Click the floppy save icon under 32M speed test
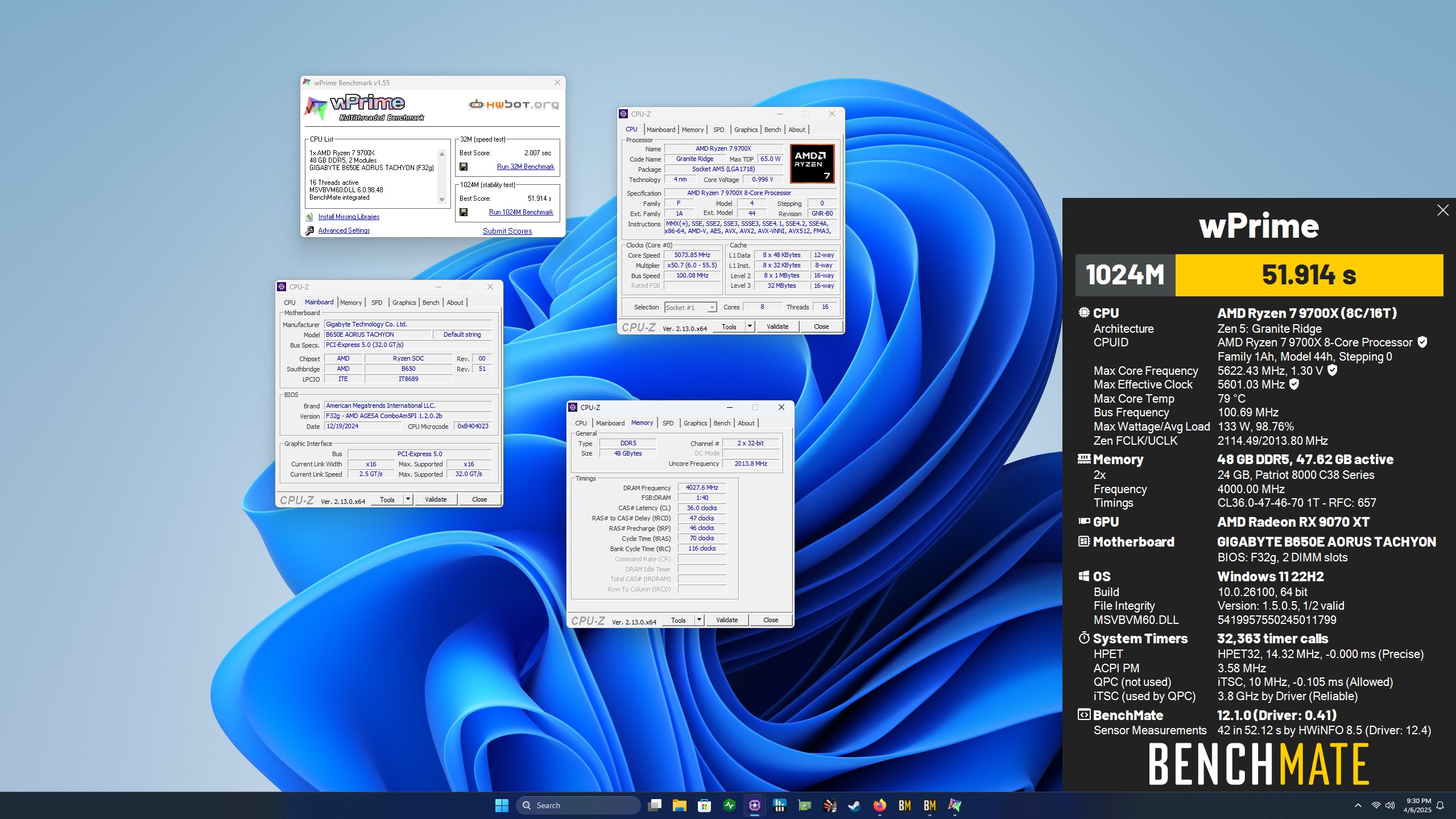 pyautogui.click(x=464, y=167)
